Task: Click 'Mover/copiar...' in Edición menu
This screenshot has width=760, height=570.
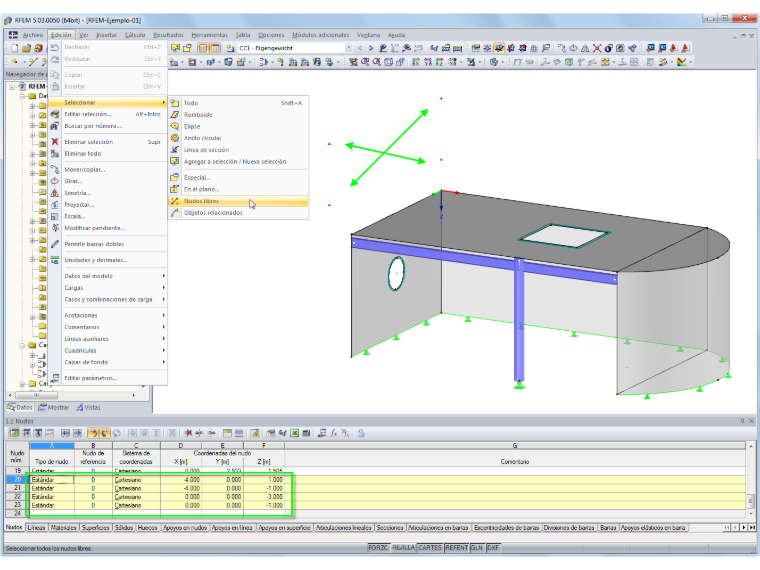Action: click(x=108, y=170)
